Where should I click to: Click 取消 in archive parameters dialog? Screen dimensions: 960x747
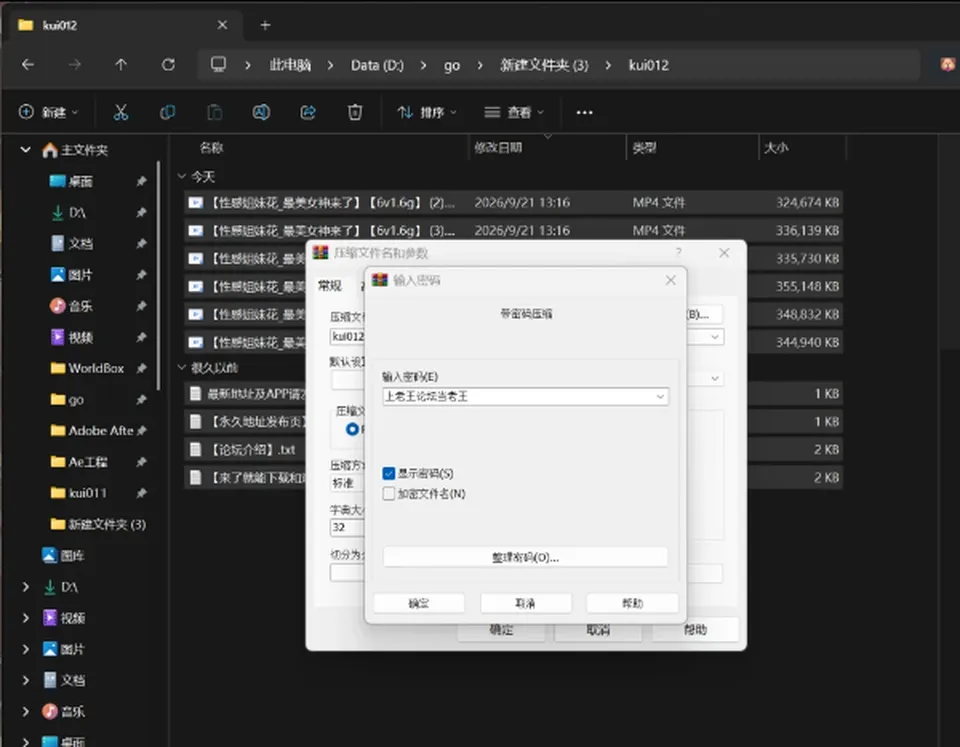click(598, 630)
